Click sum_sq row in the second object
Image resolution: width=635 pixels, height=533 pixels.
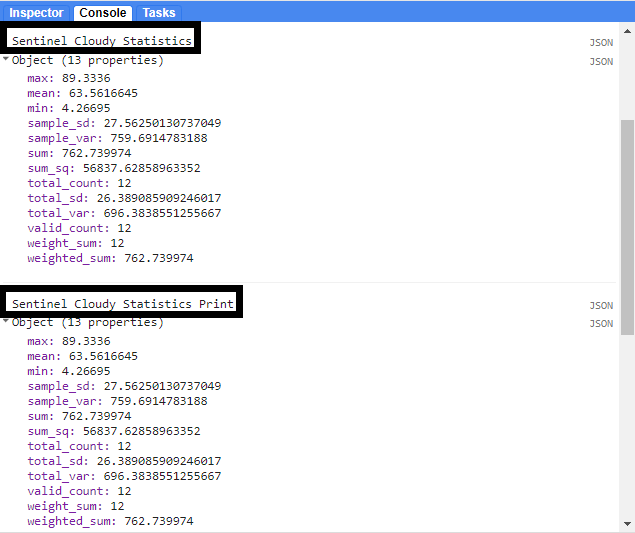(113, 431)
